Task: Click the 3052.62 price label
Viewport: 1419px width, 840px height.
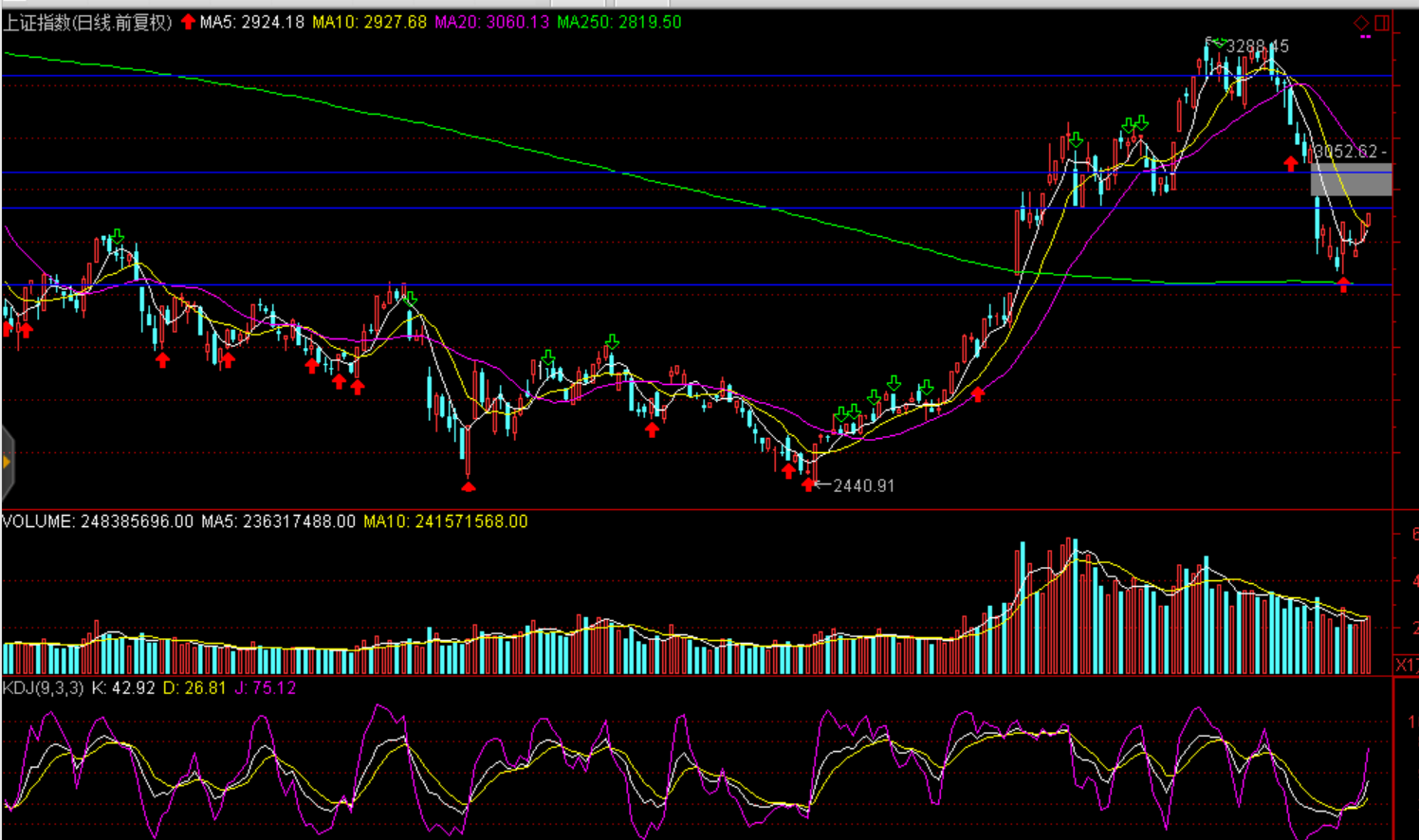Action: [x=1348, y=152]
